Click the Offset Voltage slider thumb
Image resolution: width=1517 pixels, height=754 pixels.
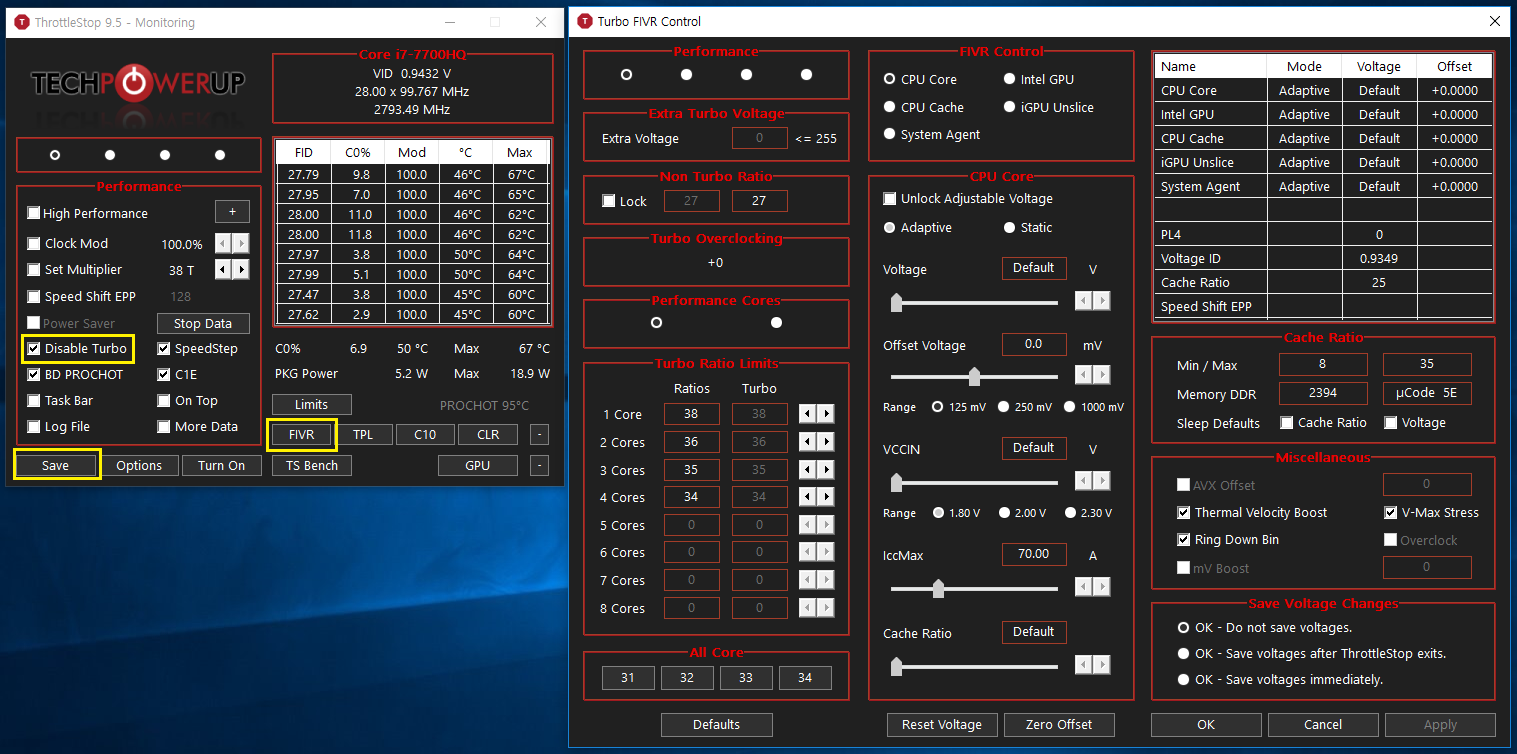click(x=974, y=376)
